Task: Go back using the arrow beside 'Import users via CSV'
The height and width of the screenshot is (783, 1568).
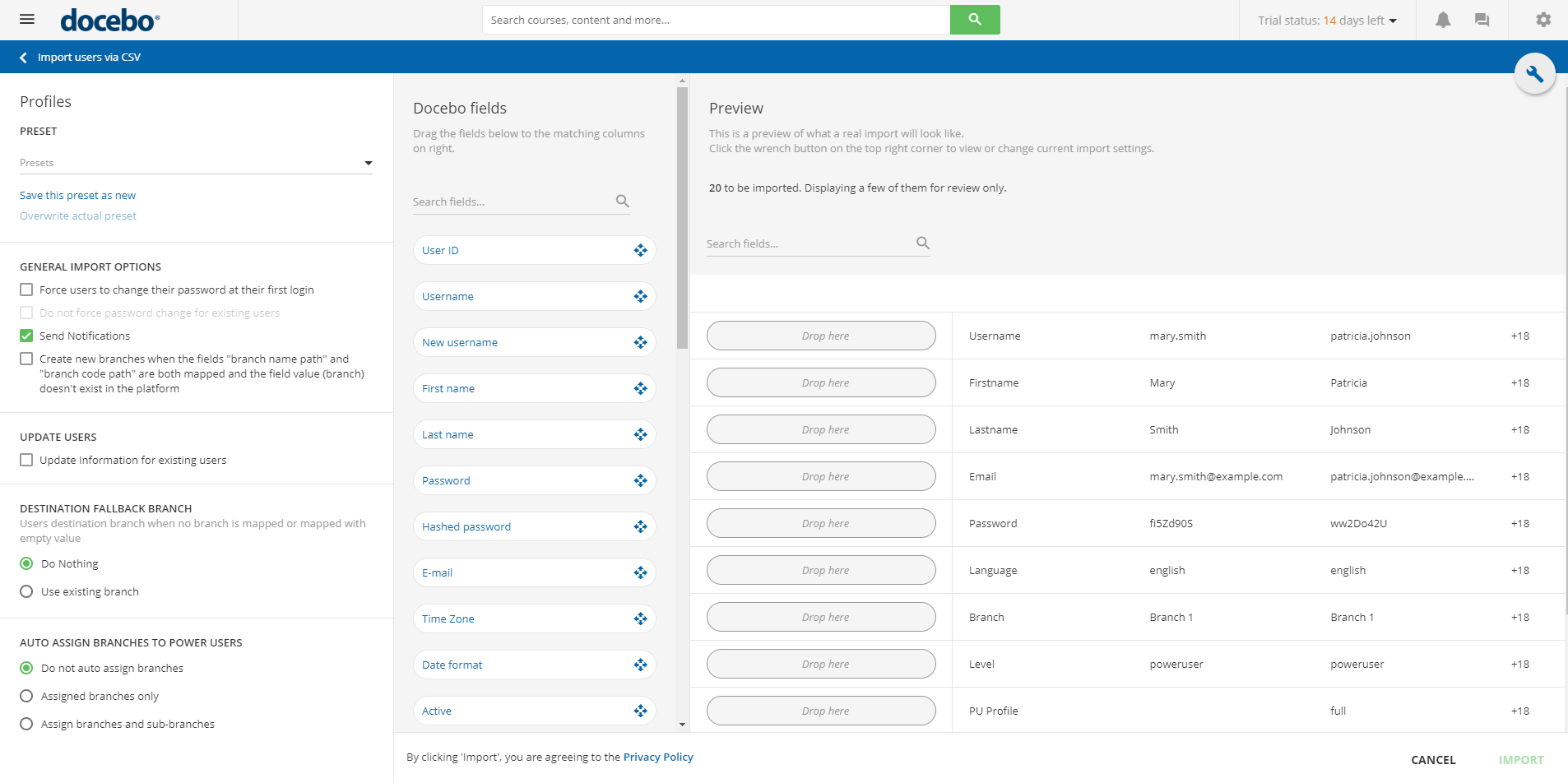Action: coord(22,57)
